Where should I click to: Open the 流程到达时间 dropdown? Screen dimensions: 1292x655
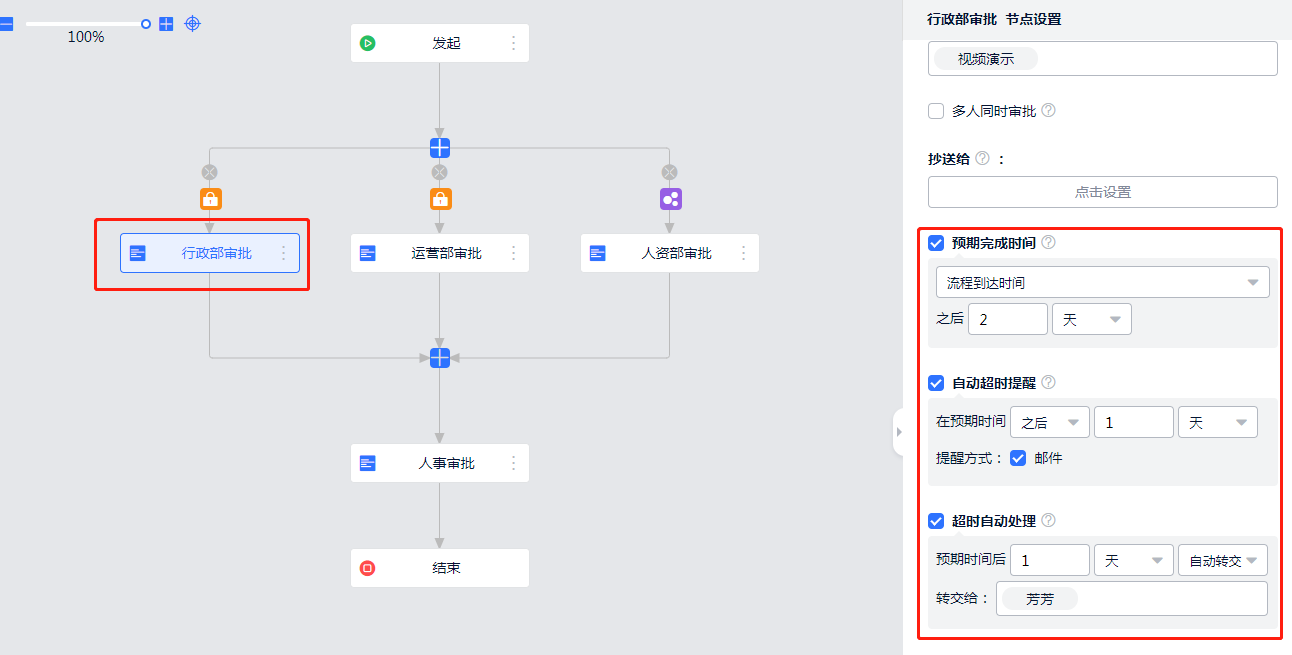coord(1102,283)
